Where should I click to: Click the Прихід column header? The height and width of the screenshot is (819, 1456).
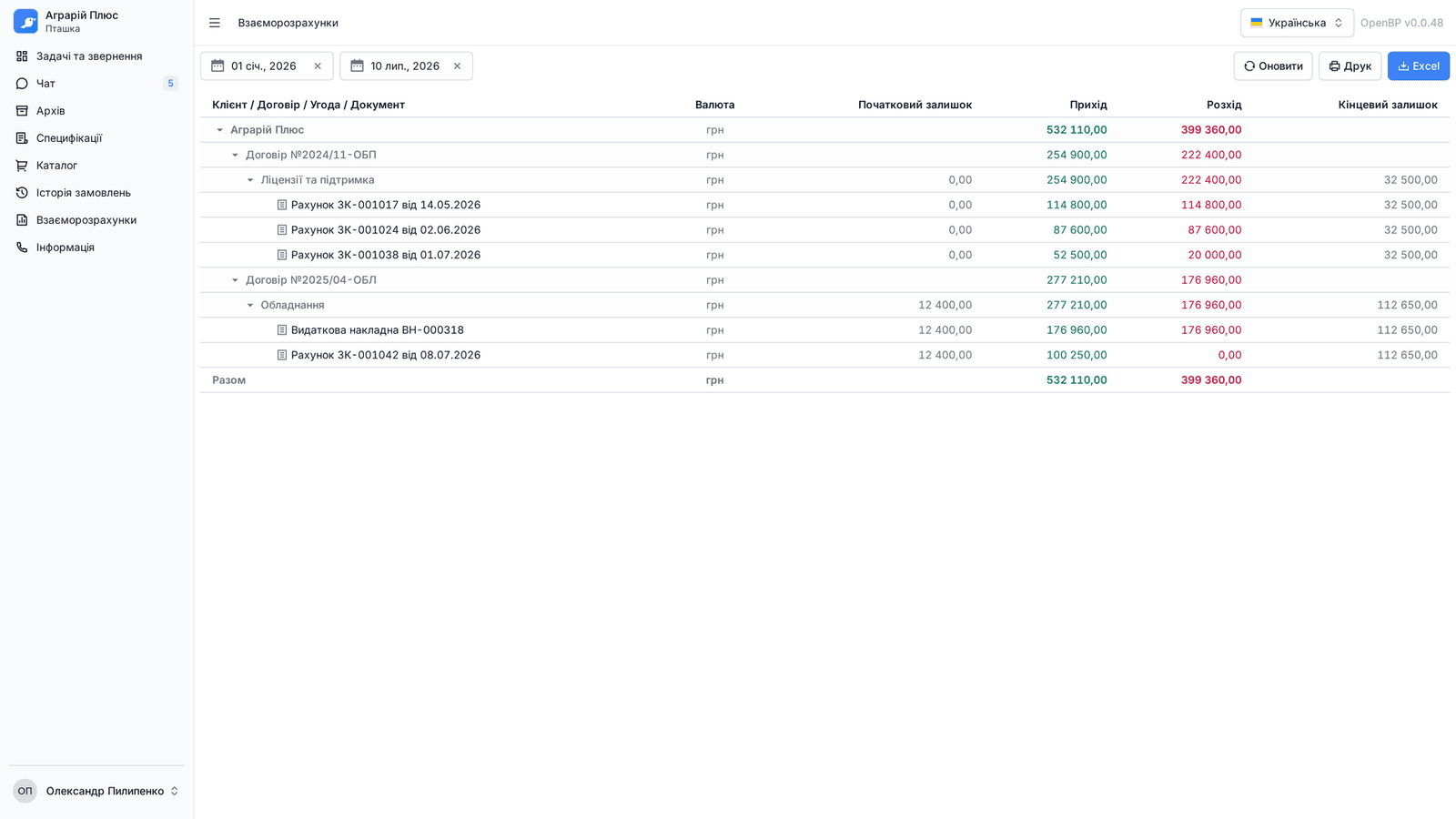click(x=1088, y=105)
